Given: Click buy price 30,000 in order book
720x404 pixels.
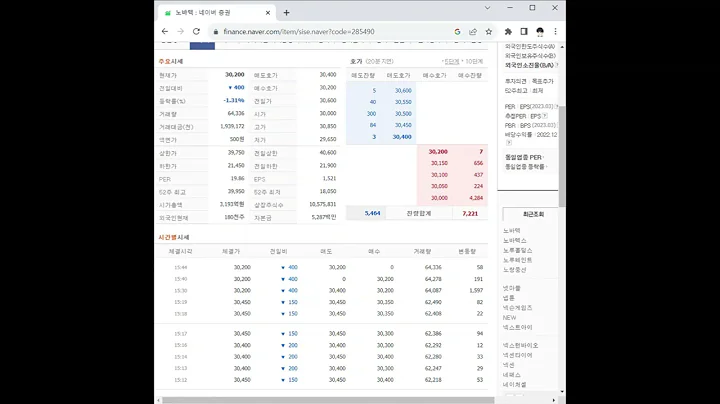Looking at the screenshot, I should [439, 198].
